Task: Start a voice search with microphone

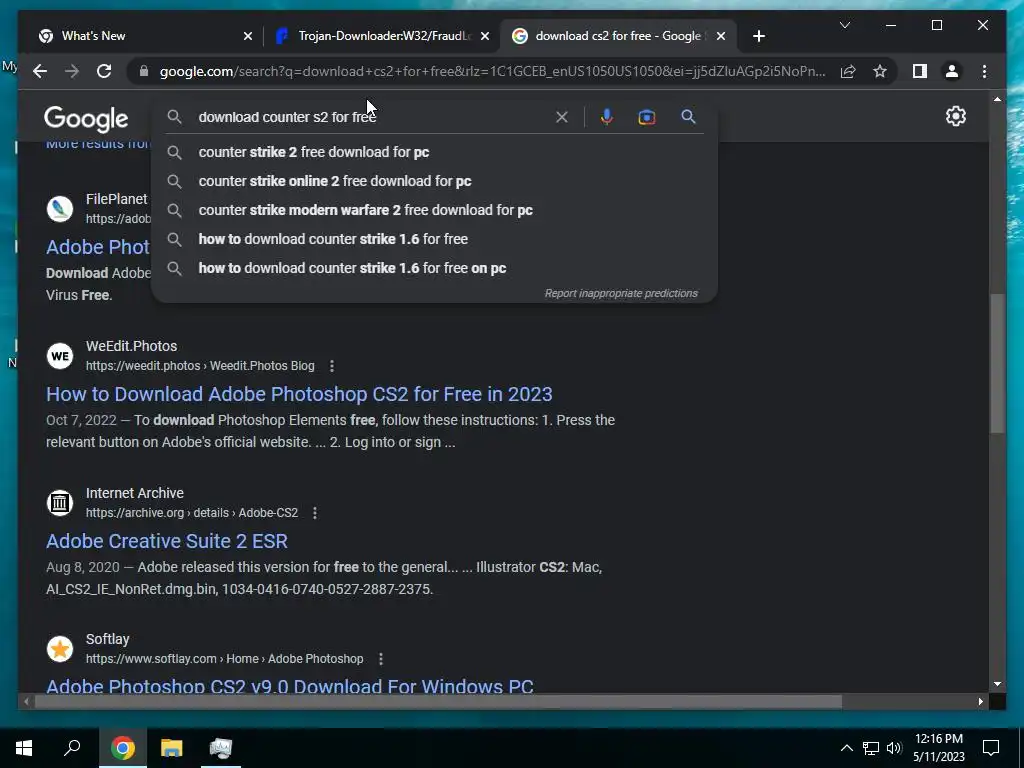Action: (x=607, y=117)
